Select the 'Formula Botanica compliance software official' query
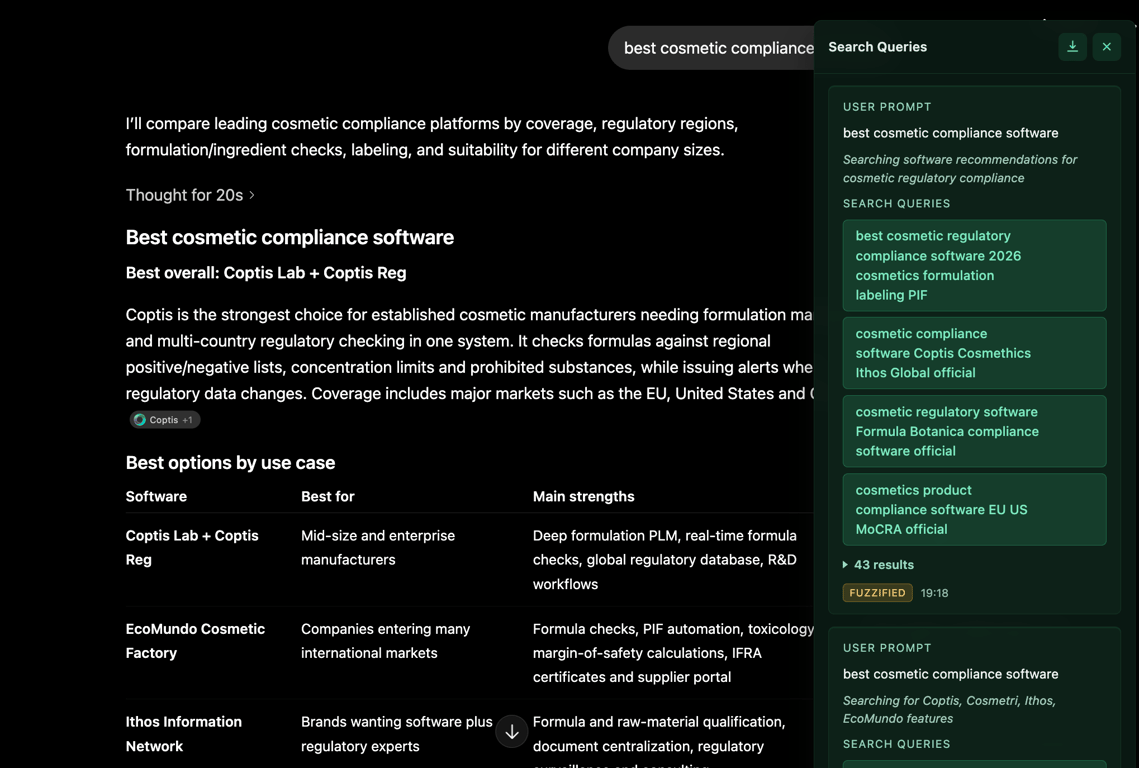1139x768 pixels. point(974,432)
